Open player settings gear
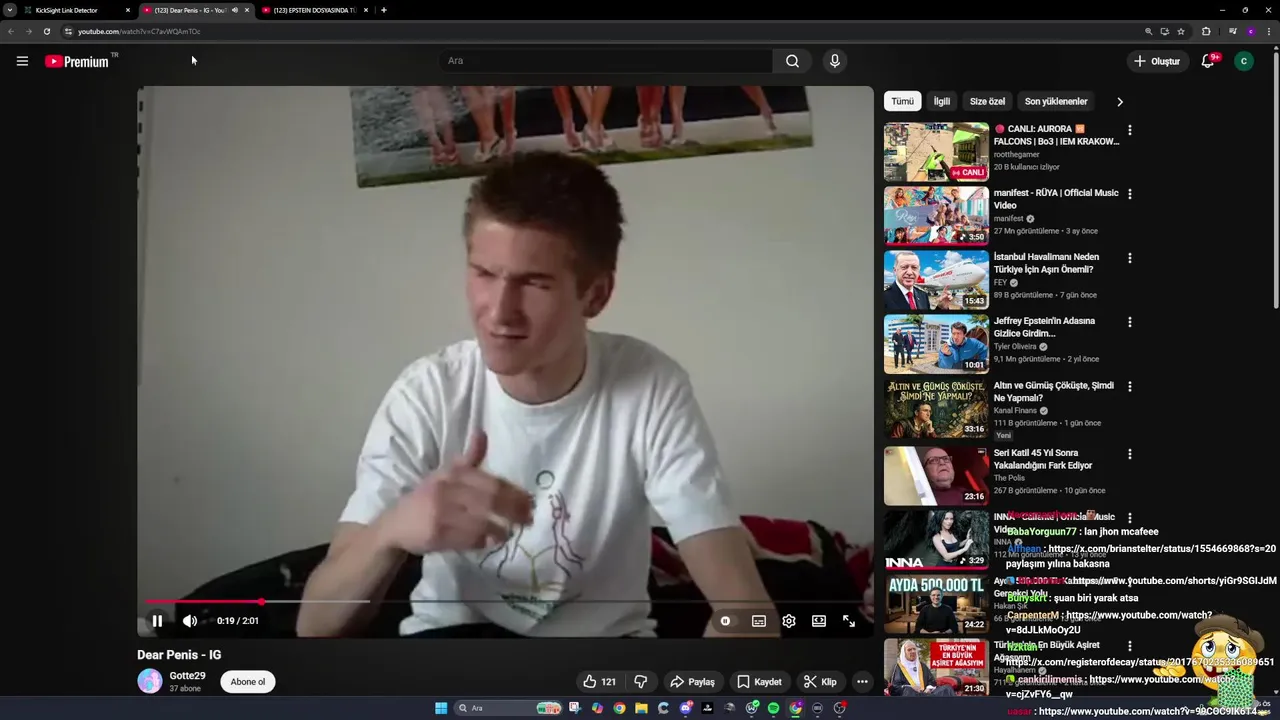Viewport: 1280px width, 720px height. [789, 621]
